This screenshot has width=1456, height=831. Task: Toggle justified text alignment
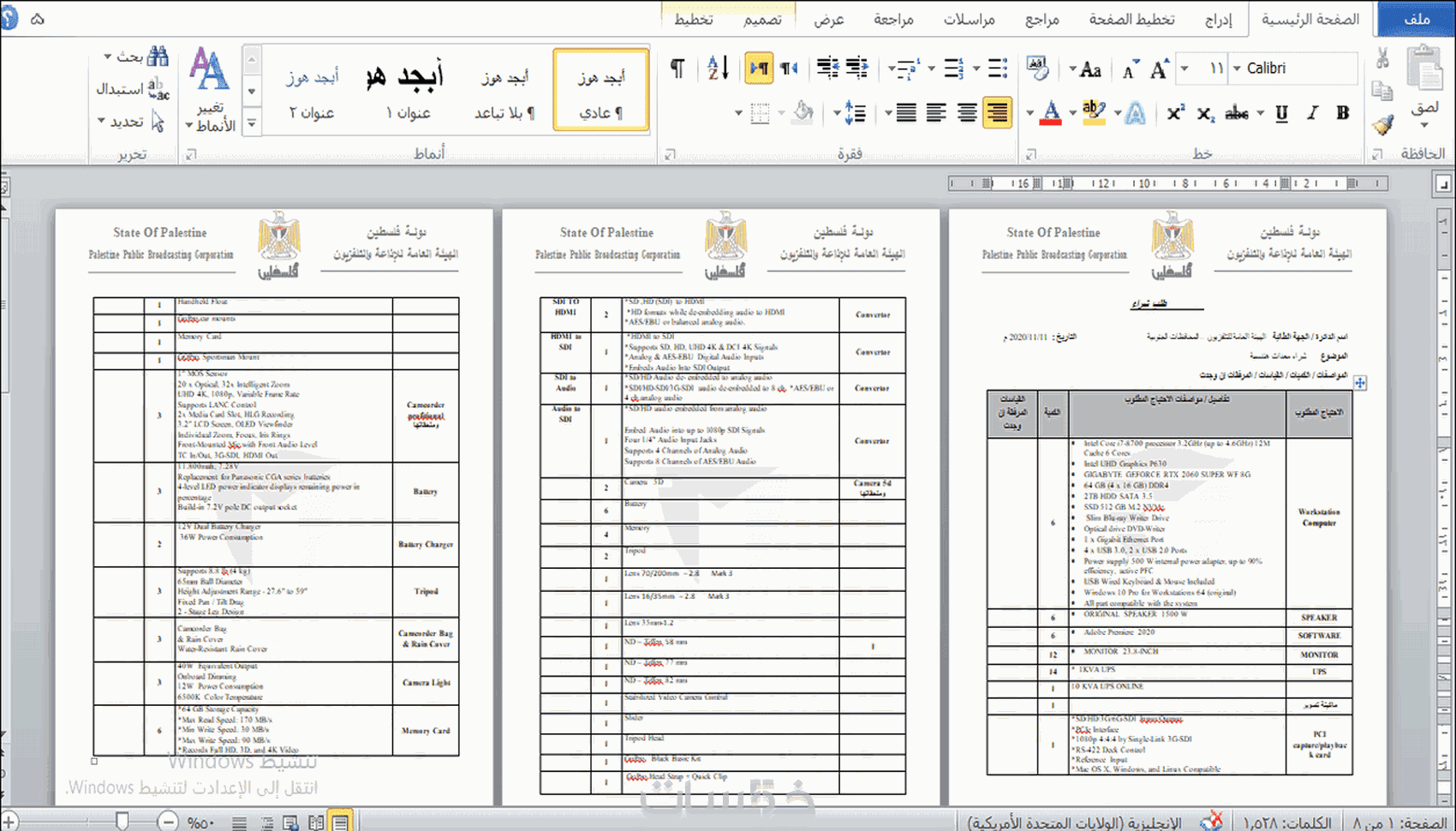[906, 113]
